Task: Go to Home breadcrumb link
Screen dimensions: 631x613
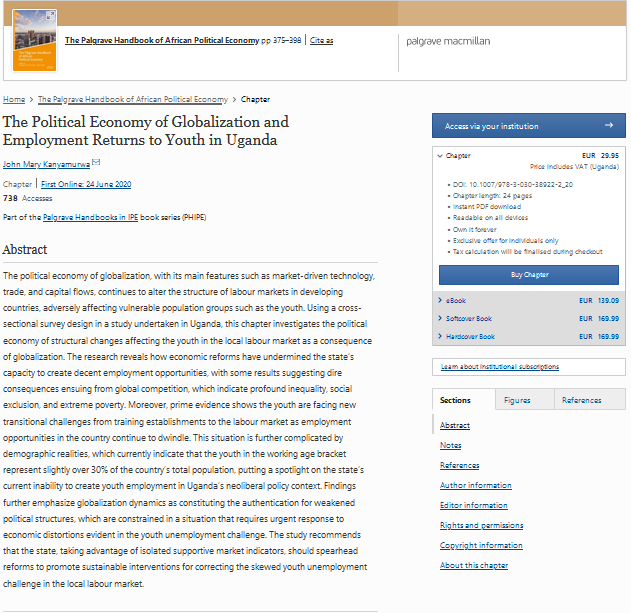Action: click(14, 100)
